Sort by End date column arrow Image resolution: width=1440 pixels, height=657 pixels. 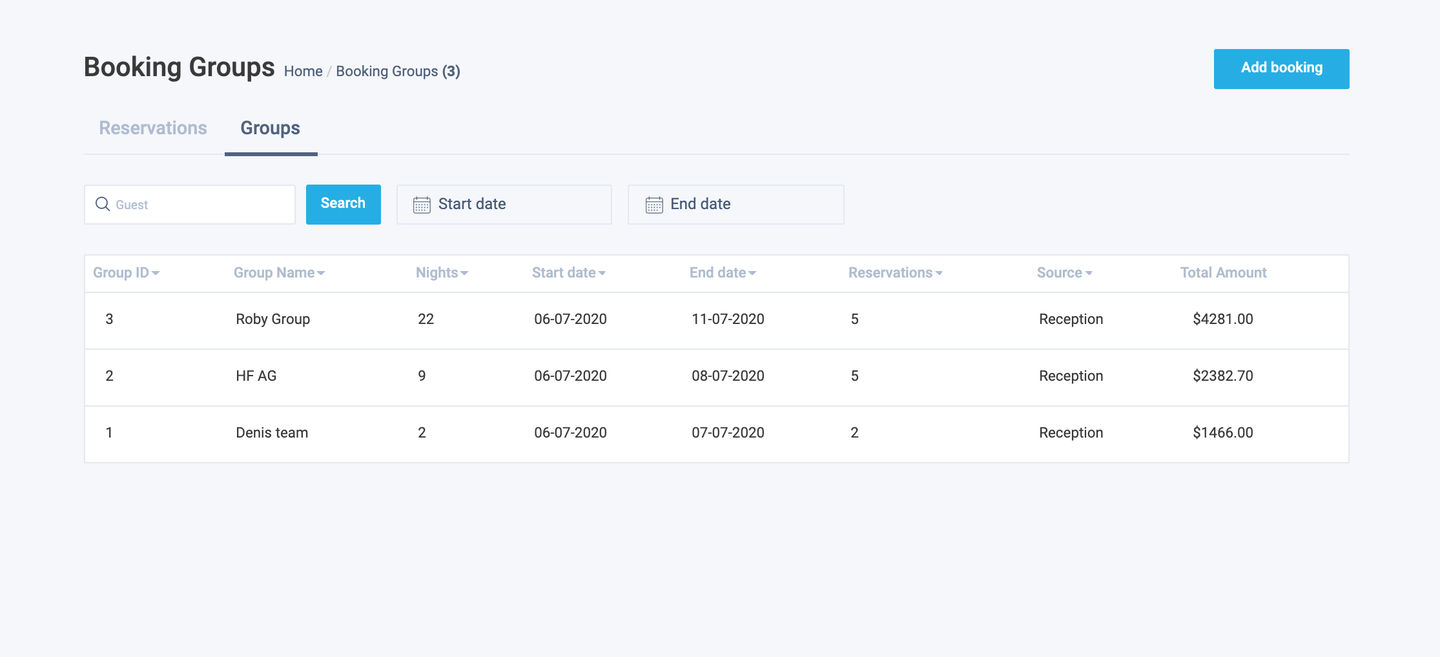point(752,273)
